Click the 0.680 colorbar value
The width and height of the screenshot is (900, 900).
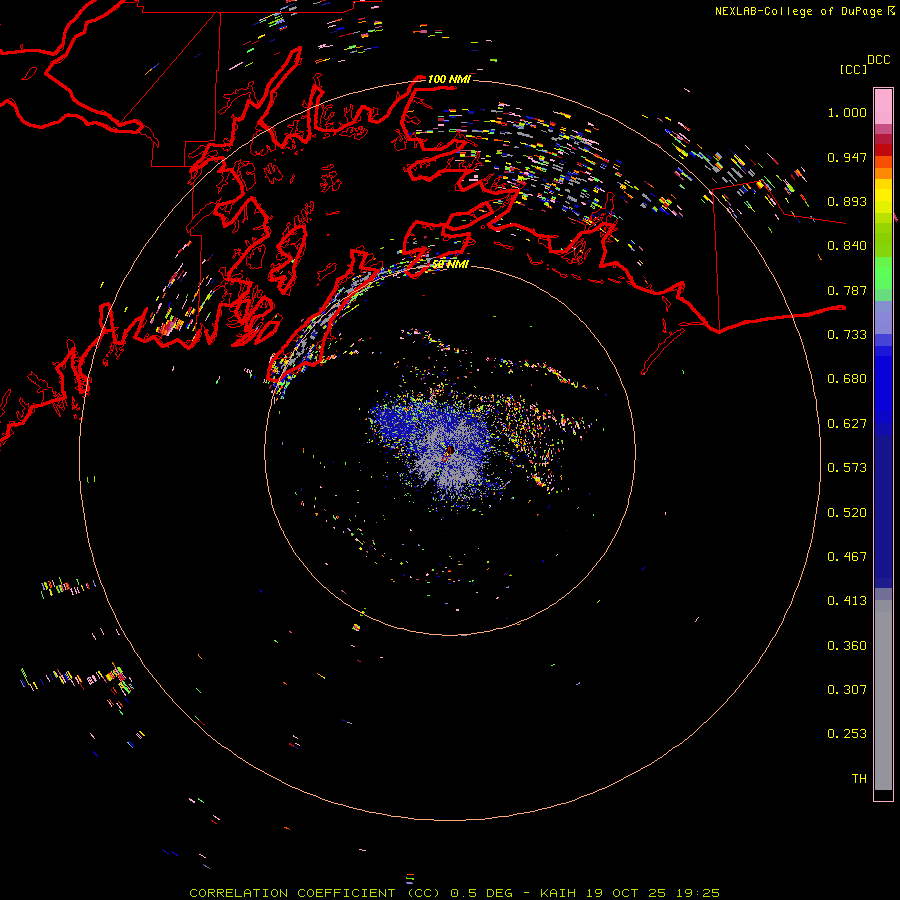pos(847,379)
